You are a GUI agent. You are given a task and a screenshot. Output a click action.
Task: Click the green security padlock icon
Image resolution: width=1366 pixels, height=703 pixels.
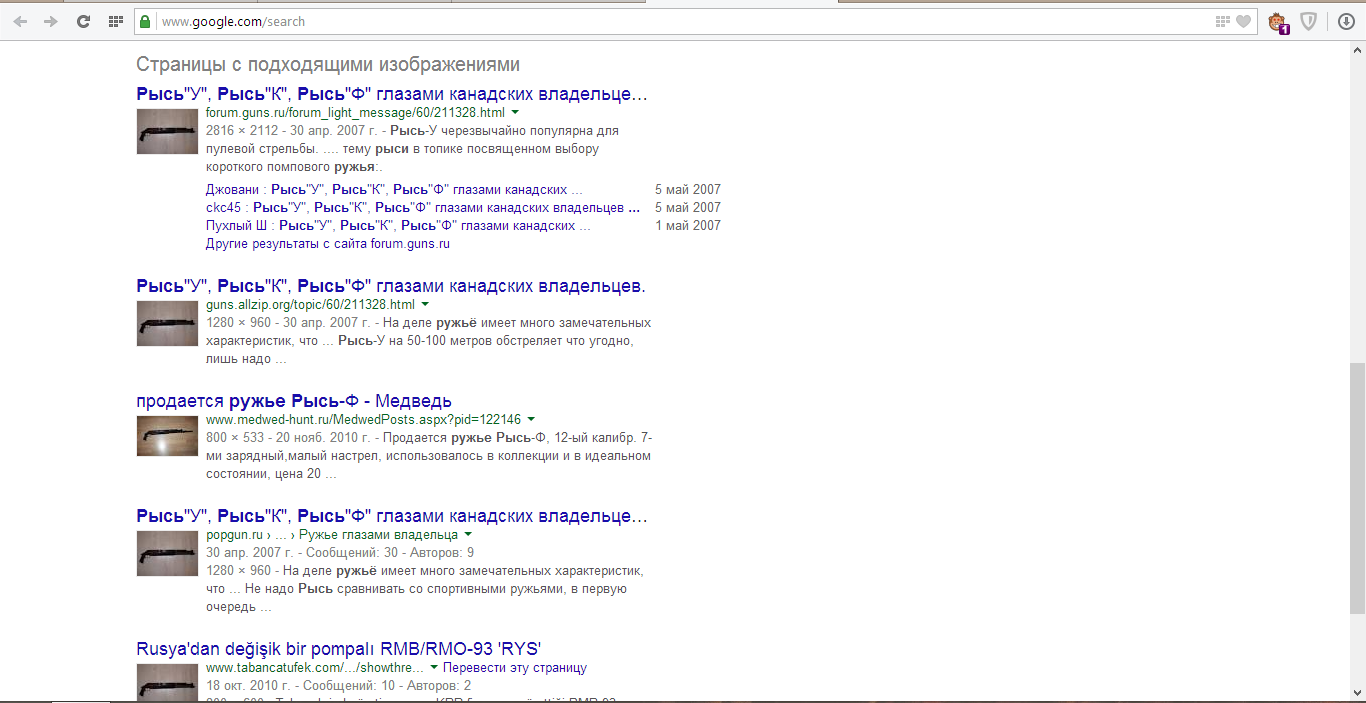coord(146,21)
